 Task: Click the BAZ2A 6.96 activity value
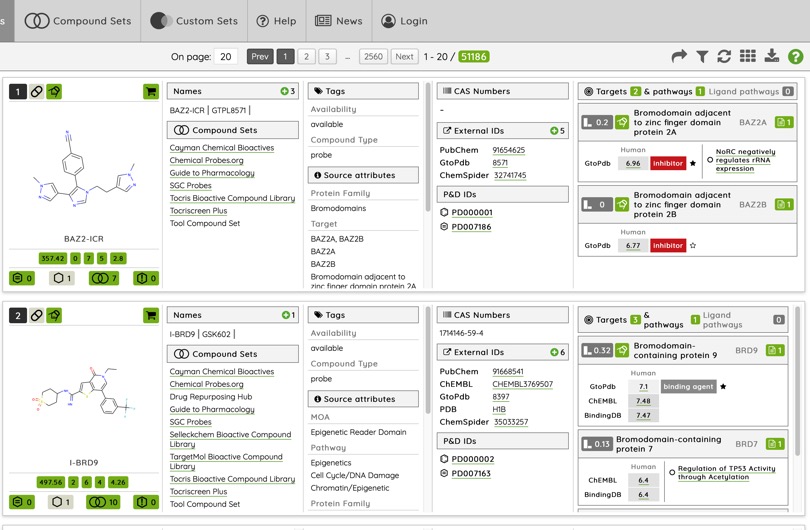click(x=633, y=163)
